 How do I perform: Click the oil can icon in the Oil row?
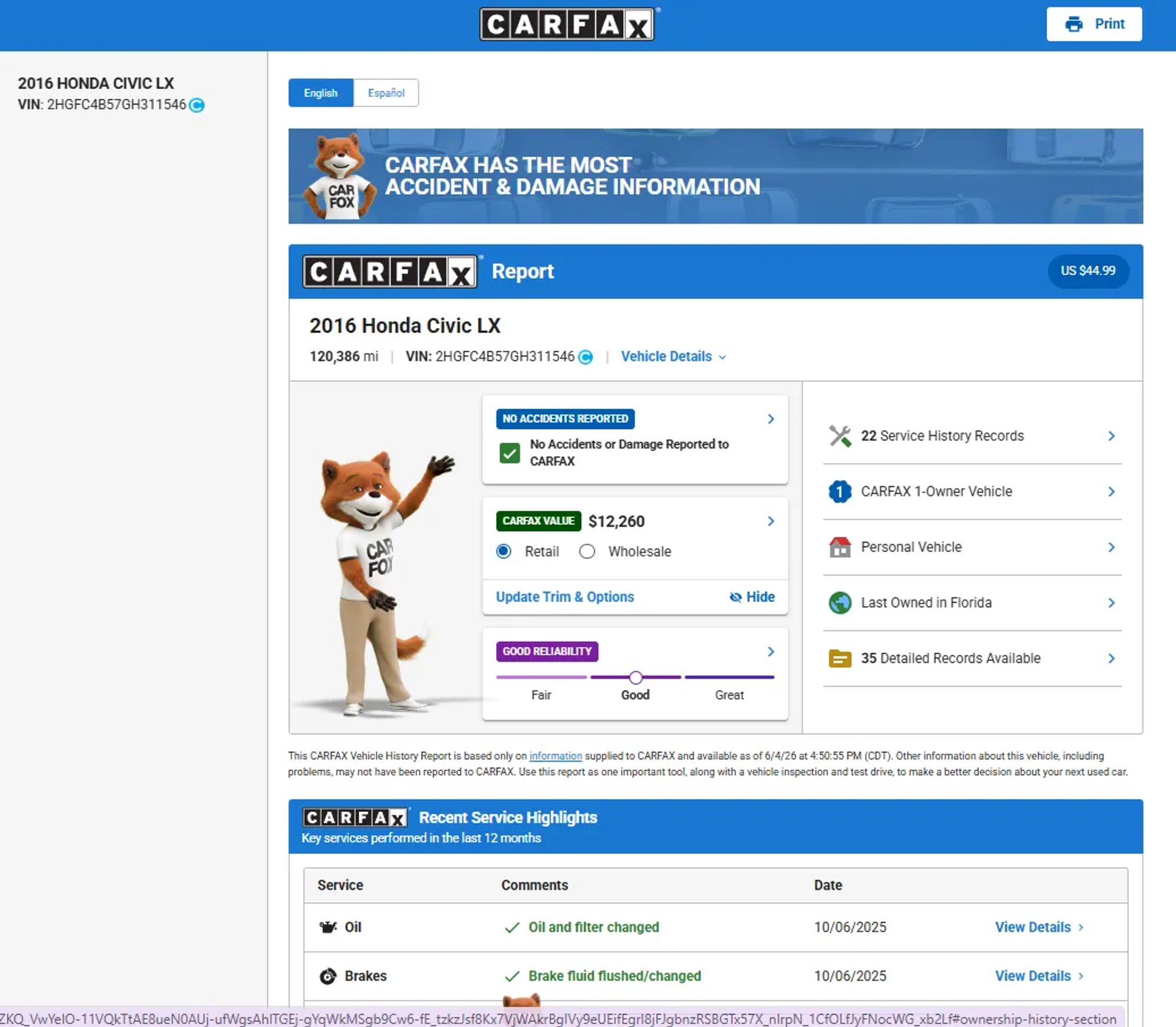click(x=328, y=927)
